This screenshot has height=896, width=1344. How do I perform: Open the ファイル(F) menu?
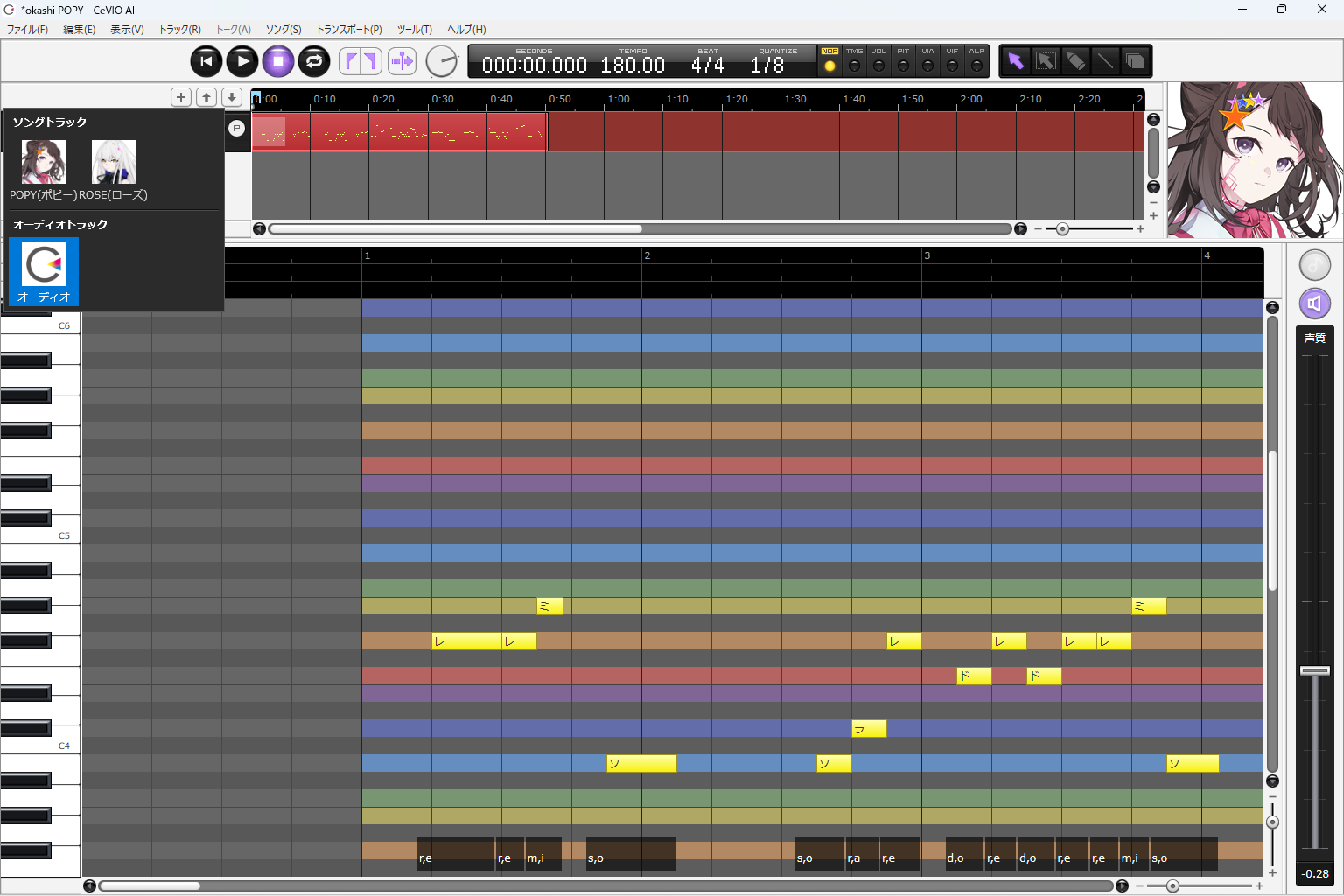(27, 30)
